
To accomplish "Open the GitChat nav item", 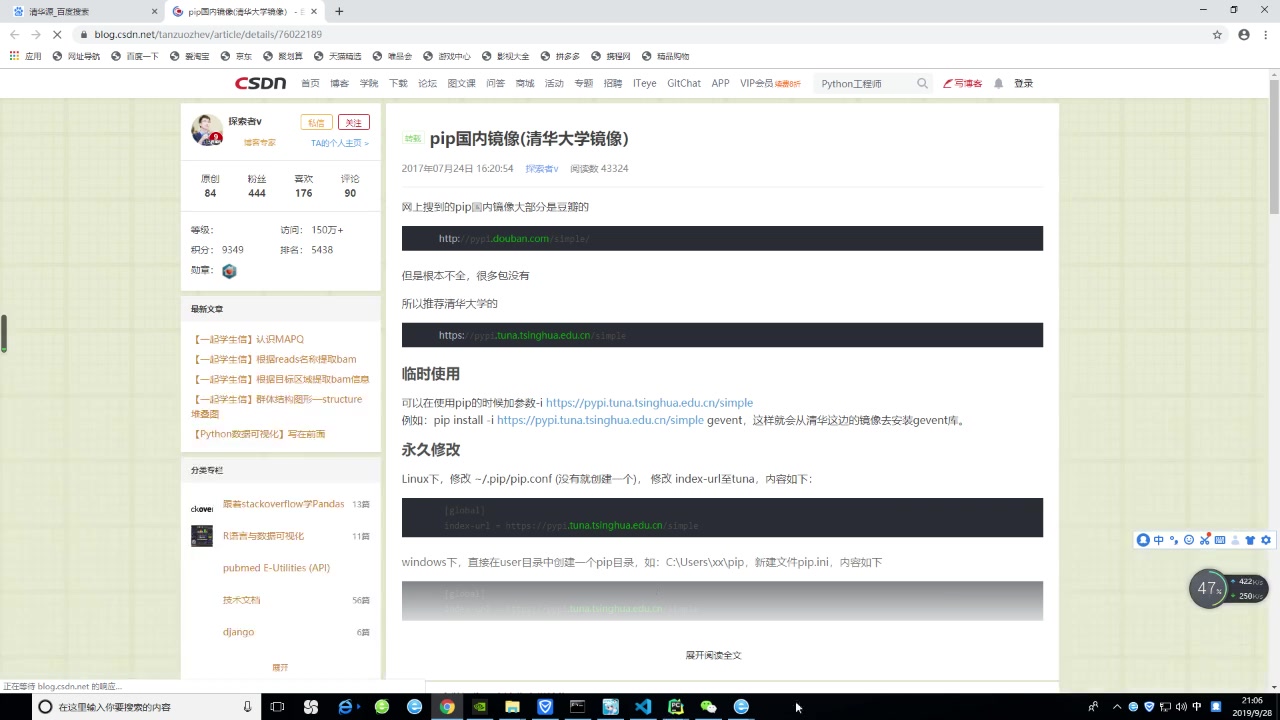I will [684, 84].
